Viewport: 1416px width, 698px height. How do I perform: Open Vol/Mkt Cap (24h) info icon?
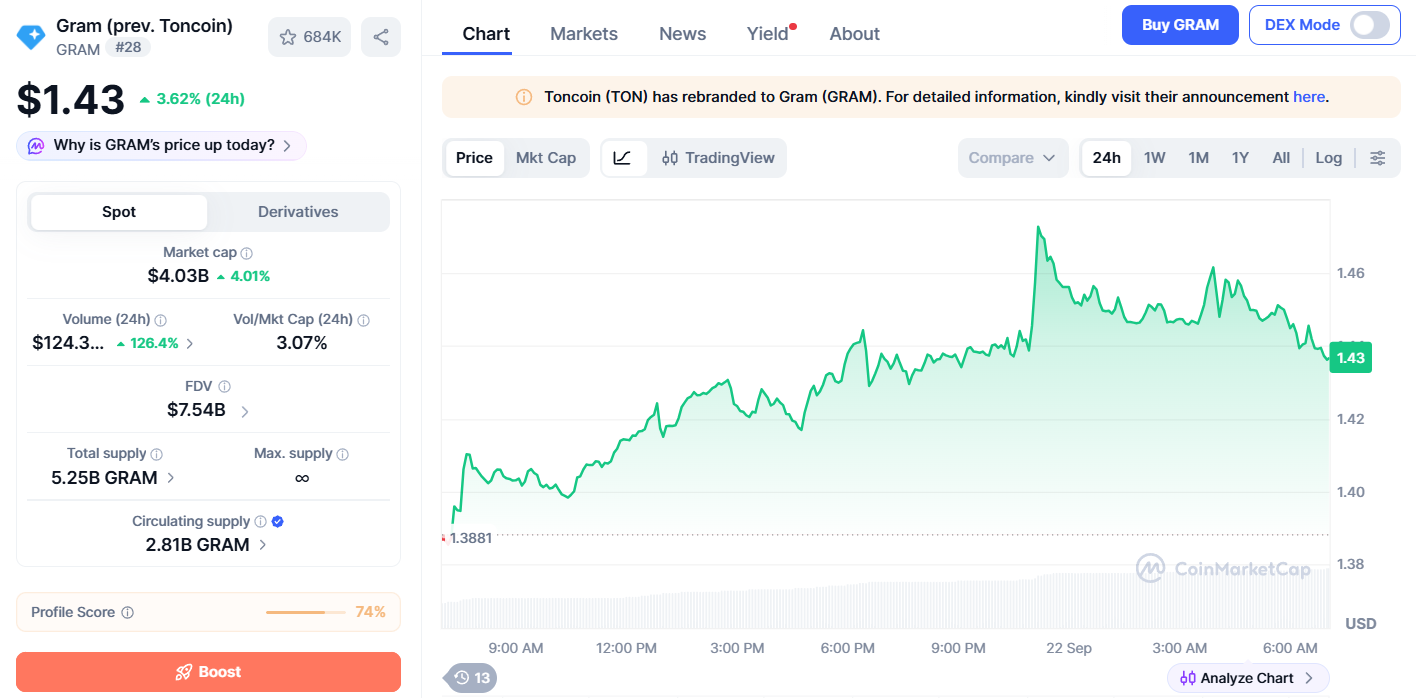pyautogui.click(x=364, y=321)
